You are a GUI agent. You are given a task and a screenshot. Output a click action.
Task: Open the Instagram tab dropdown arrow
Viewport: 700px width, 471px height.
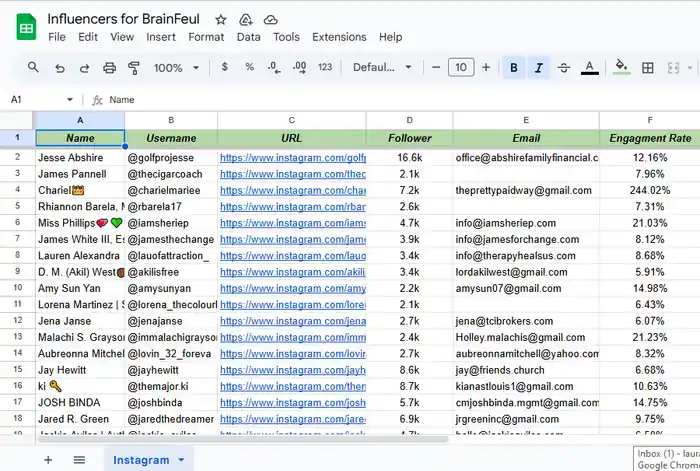pyautogui.click(x=181, y=459)
